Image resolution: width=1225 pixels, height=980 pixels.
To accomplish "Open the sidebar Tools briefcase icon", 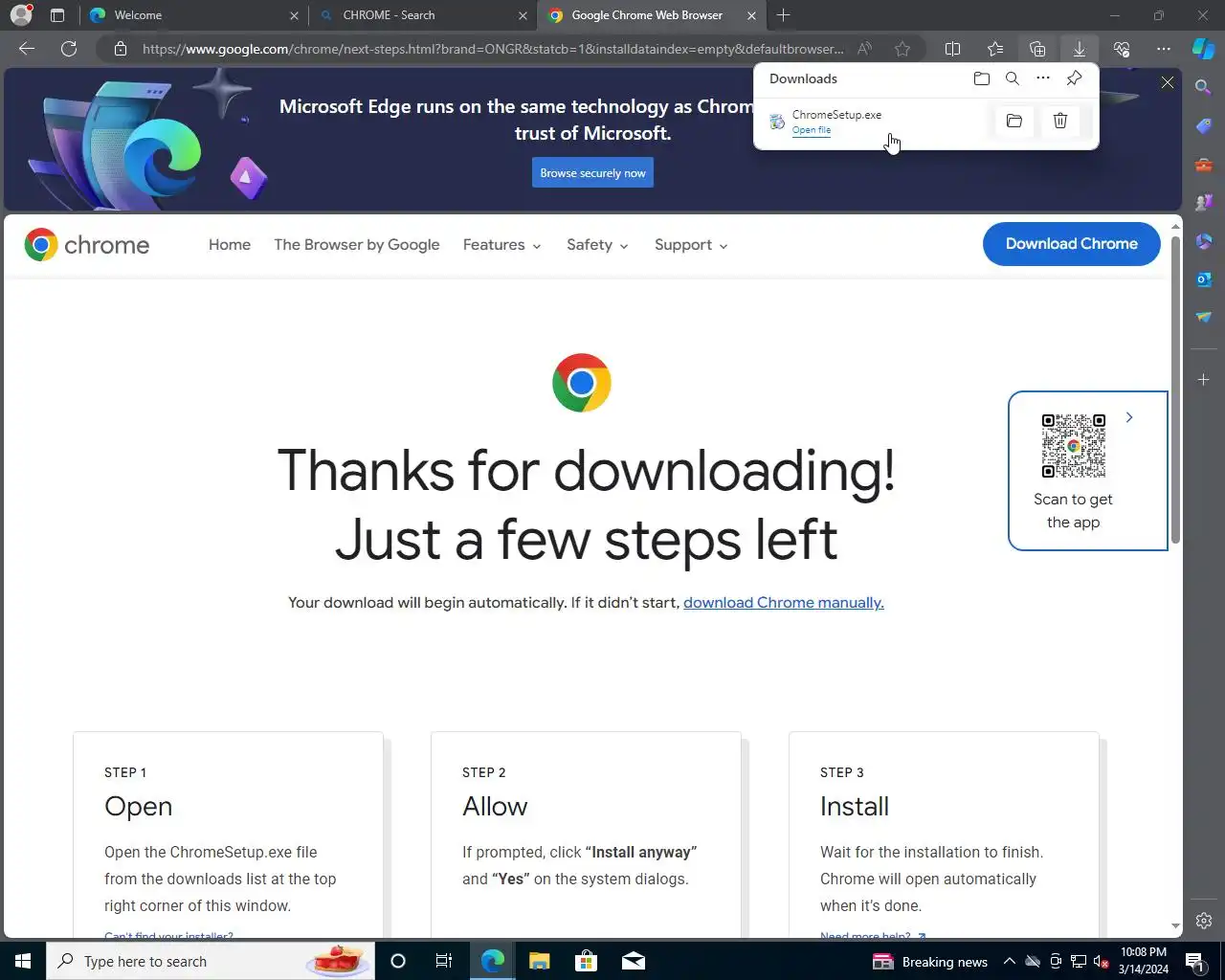I will (x=1204, y=165).
